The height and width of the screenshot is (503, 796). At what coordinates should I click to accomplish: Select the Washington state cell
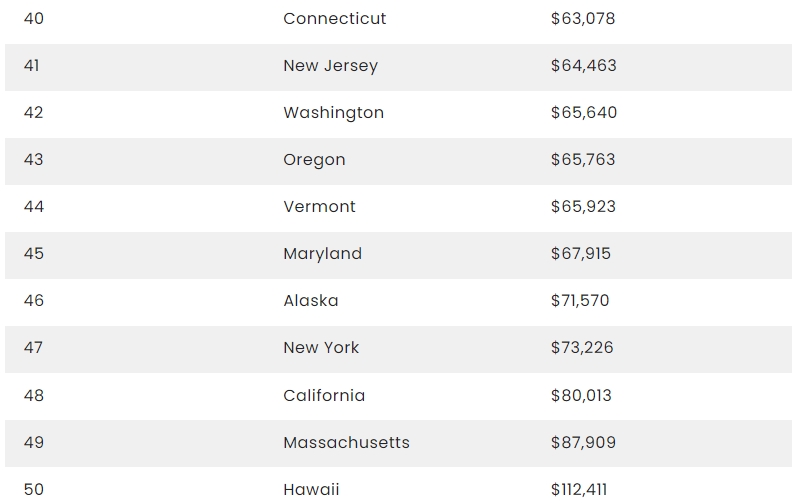point(334,113)
